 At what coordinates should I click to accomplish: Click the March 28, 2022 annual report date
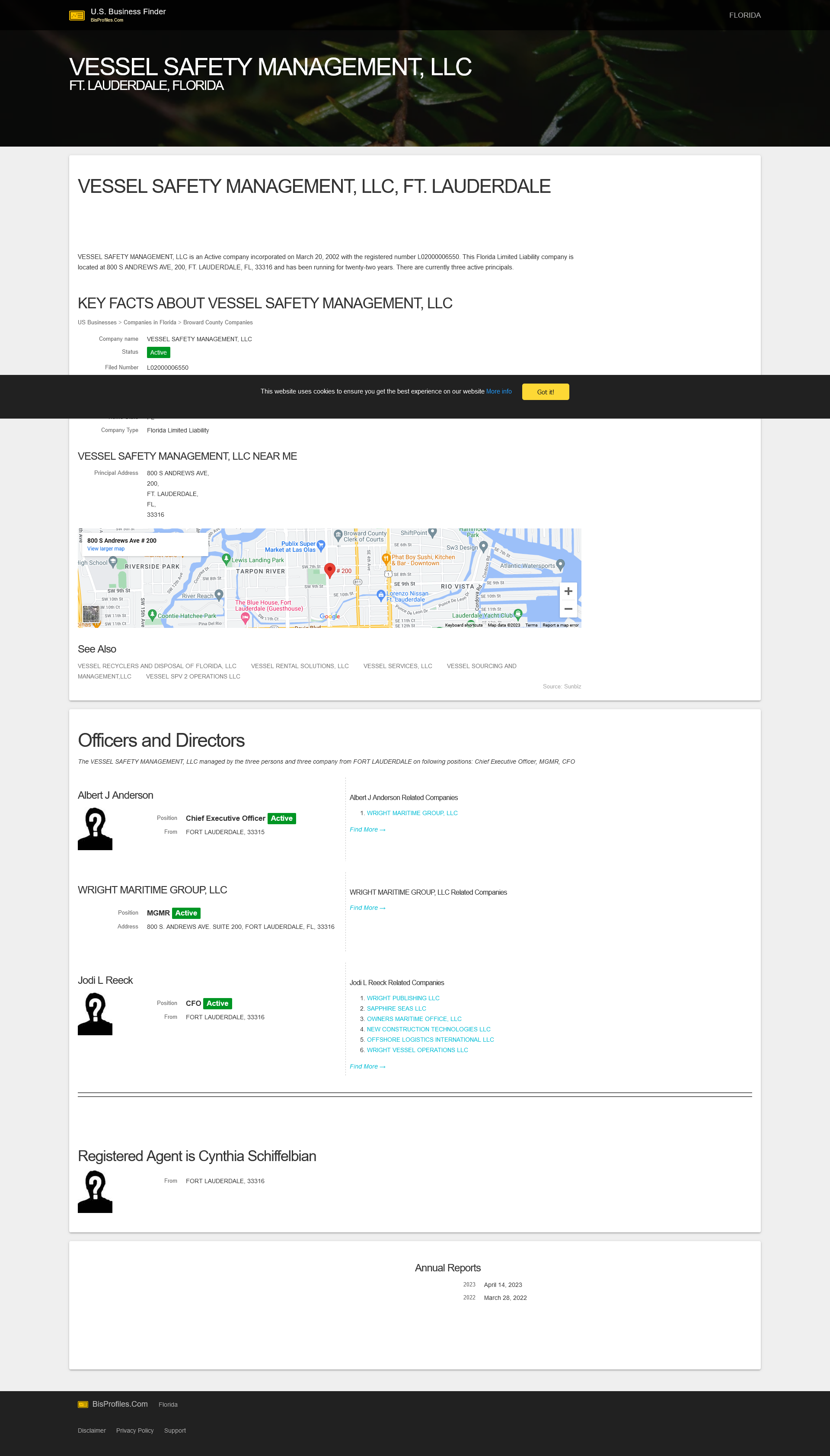505,1298
